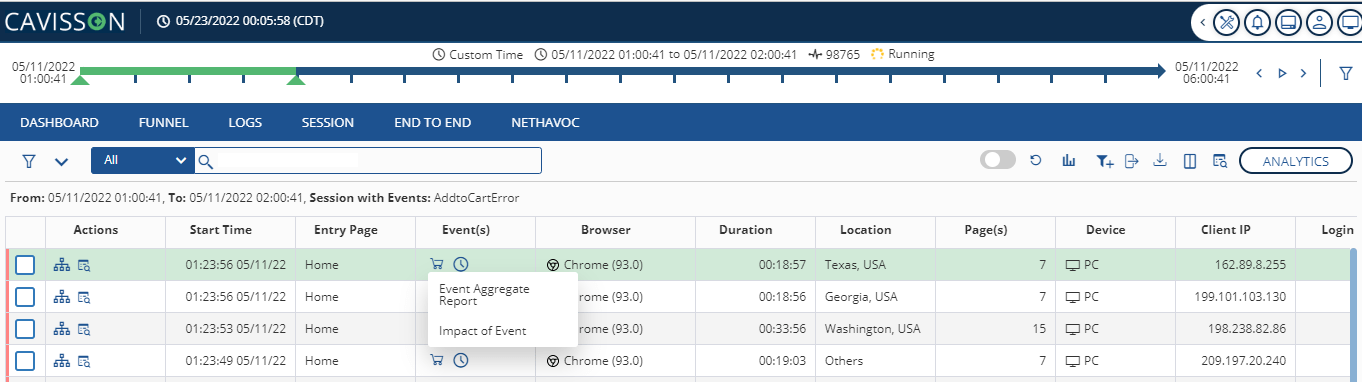Toggle the switch left of refresh icon
The image size is (1362, 382).
(x=998, y=160)
